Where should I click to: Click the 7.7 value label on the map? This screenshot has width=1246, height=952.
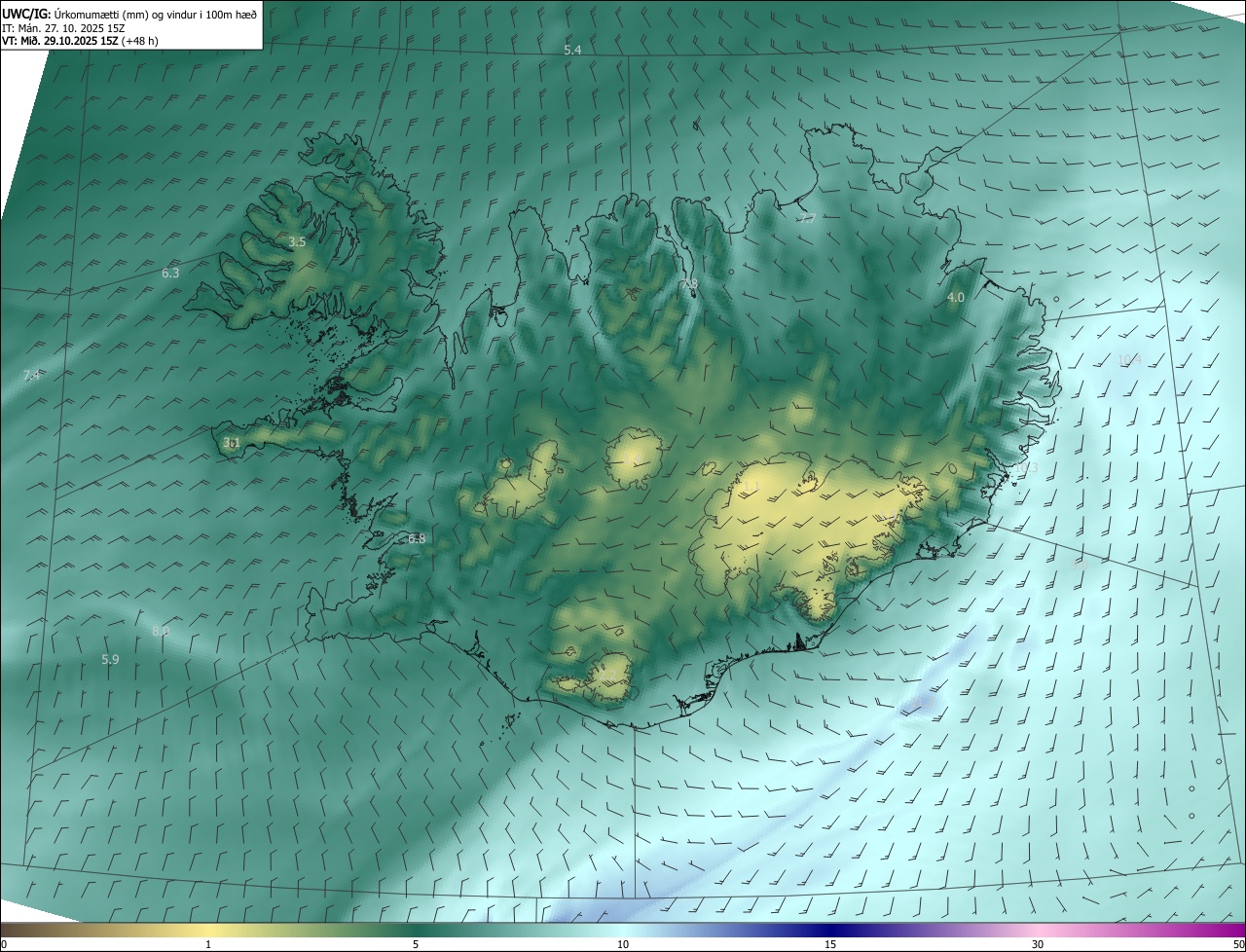[x=806, y=220]
